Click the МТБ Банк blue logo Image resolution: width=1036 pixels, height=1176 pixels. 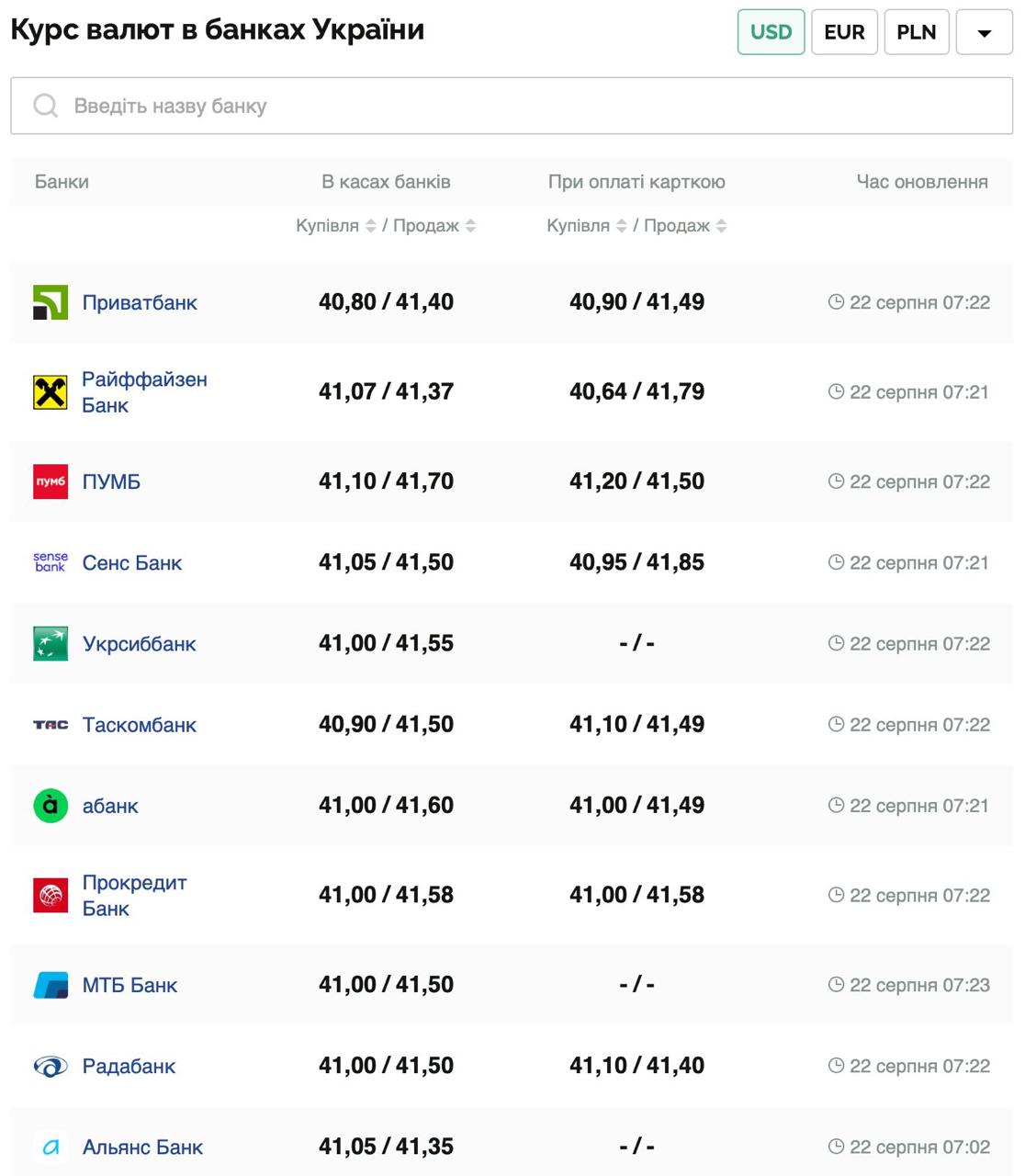[x=51, y=985]
